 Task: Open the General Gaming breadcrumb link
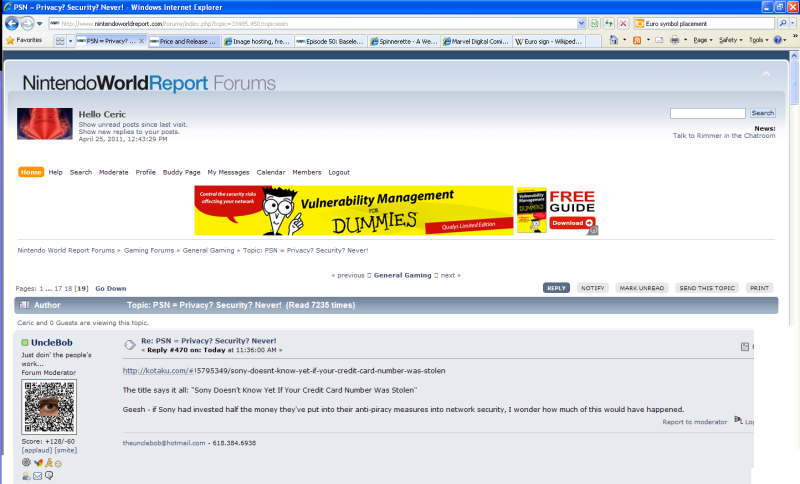coord(208,250)
